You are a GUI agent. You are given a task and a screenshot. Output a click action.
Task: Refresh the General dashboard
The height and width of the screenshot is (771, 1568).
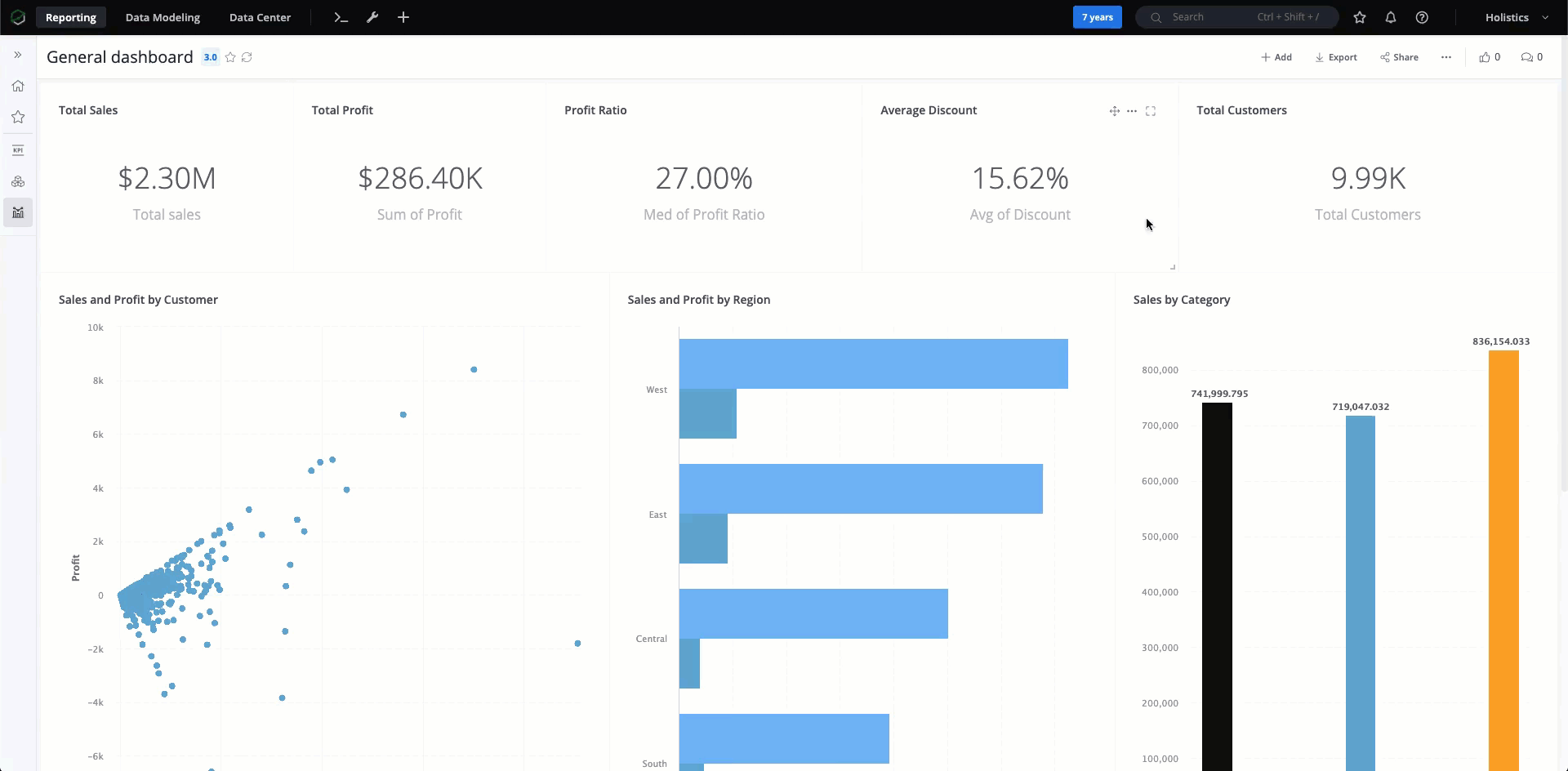[247, 57]
